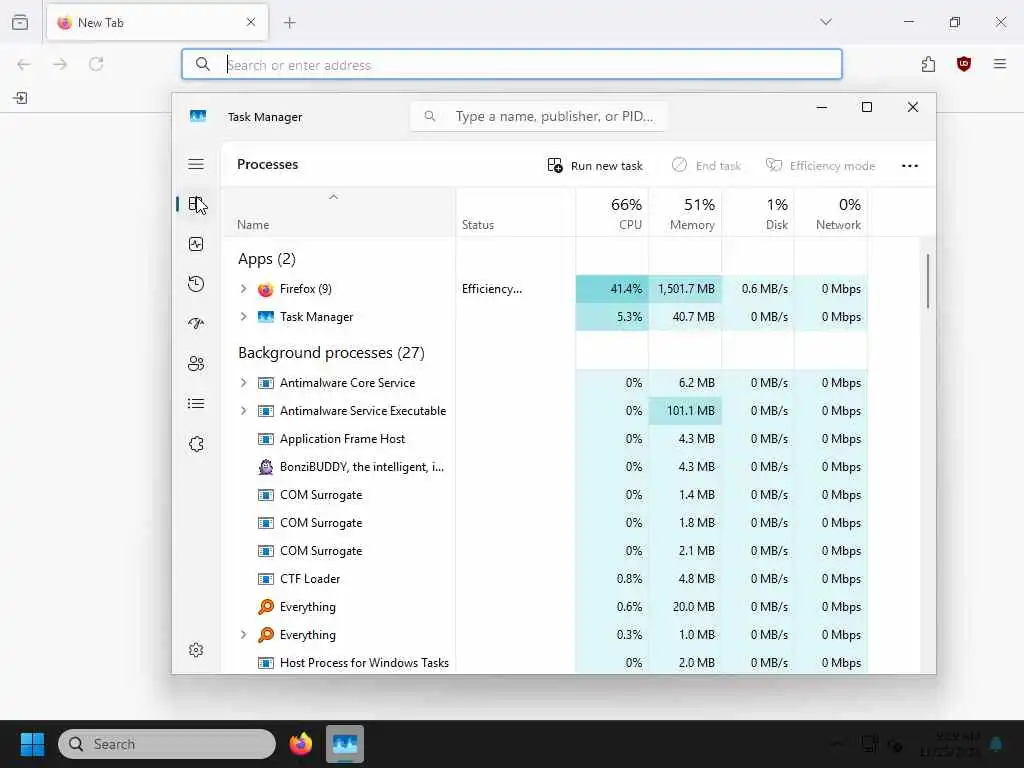This screenshot has height=768, width=1024.
Task: Click the Firefox address bar
Action: (512, 64)
